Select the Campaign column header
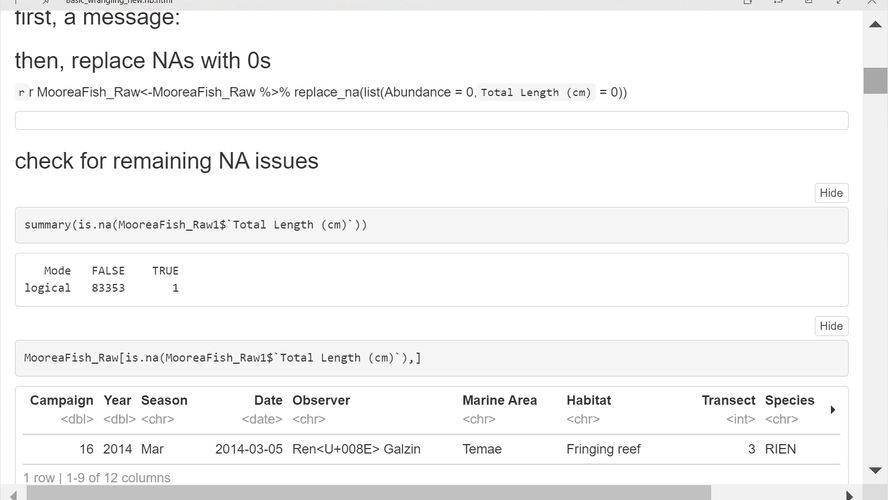 (x=61, y=400)
